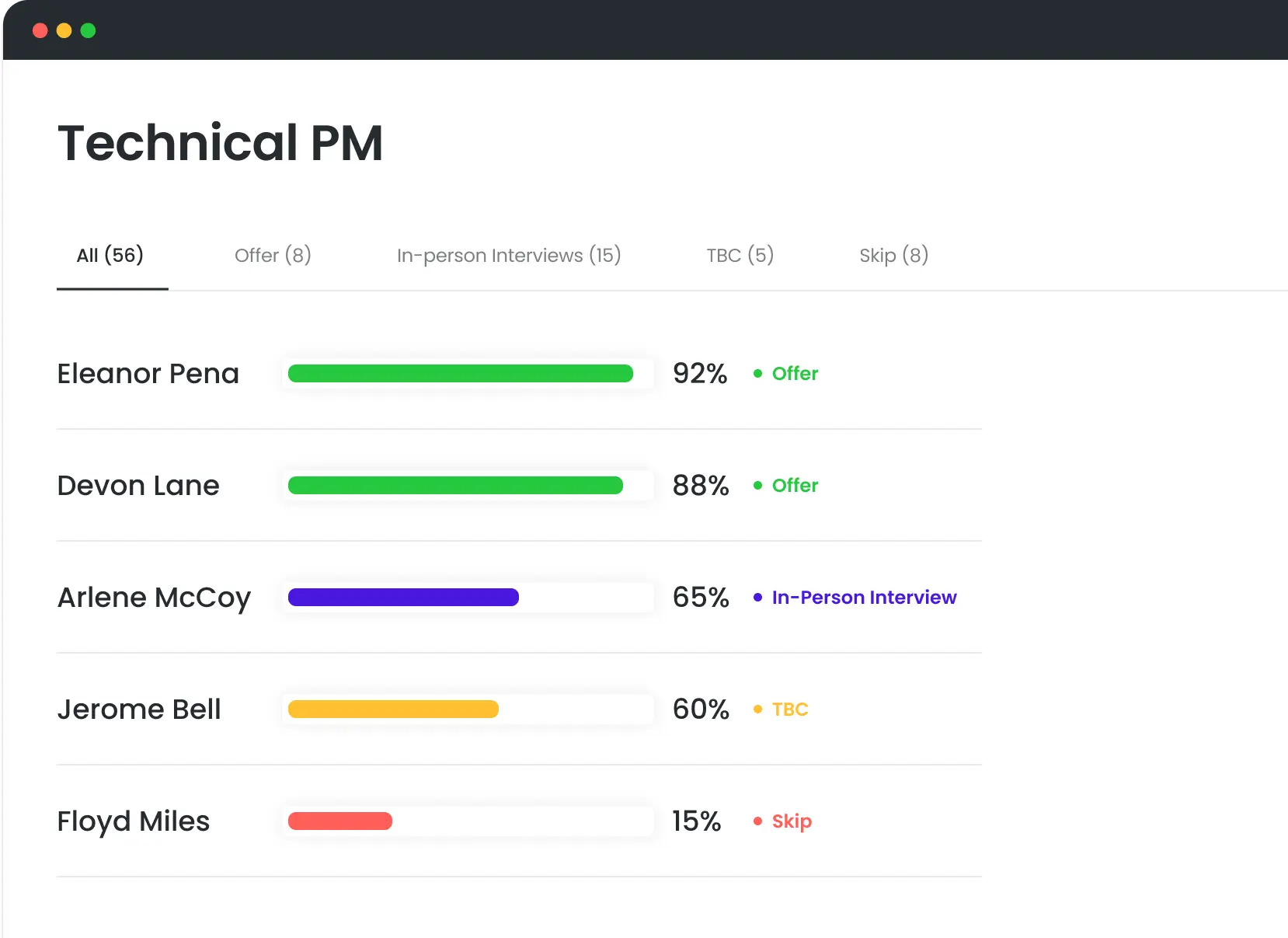The image size is (1288, 938).
Task: Click Floyd Miles' 15% progress bar
Action: pos(339,821)
